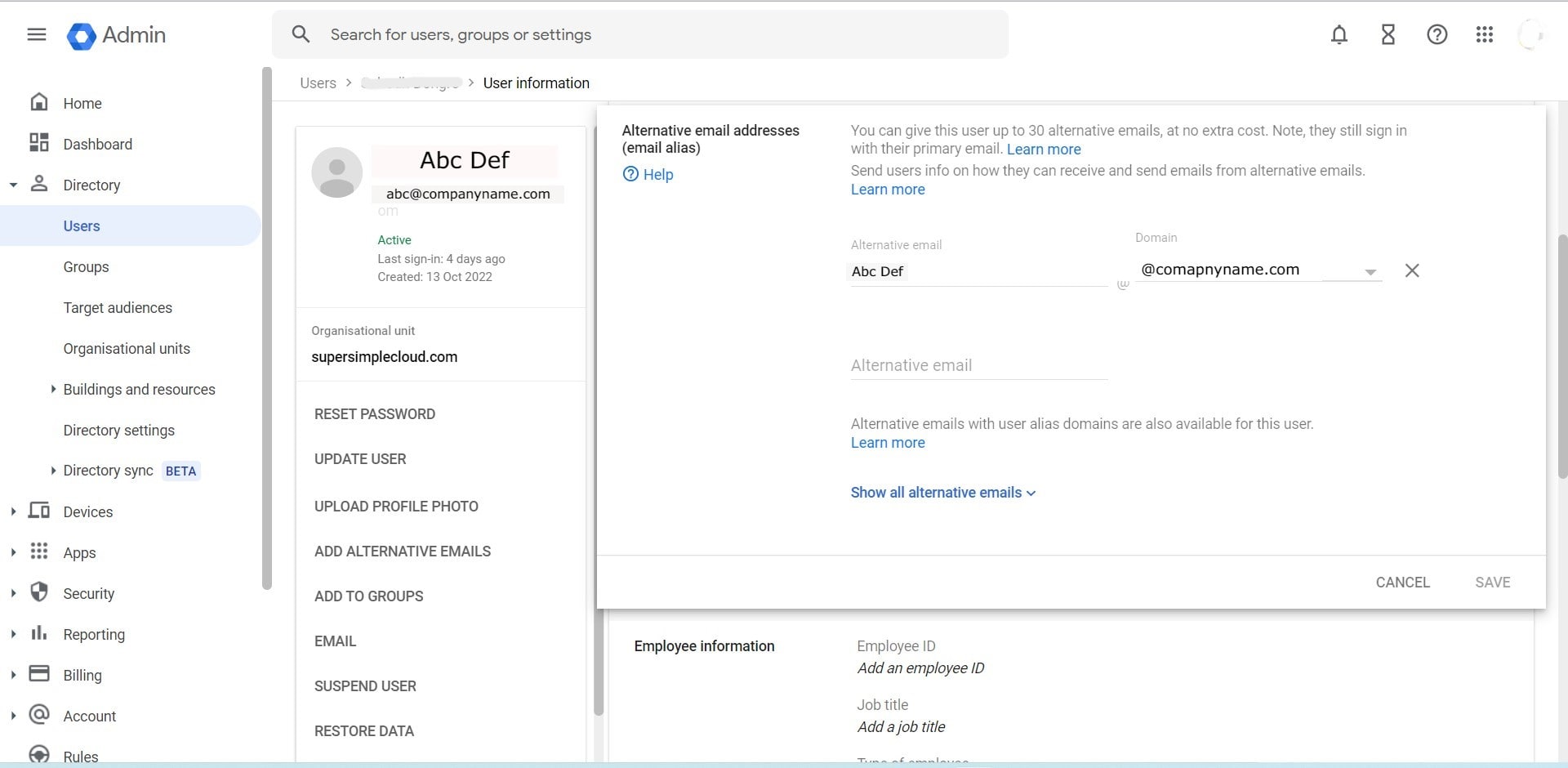Focus the search users, groups or settings box
1568x768 pixels.
640,34
